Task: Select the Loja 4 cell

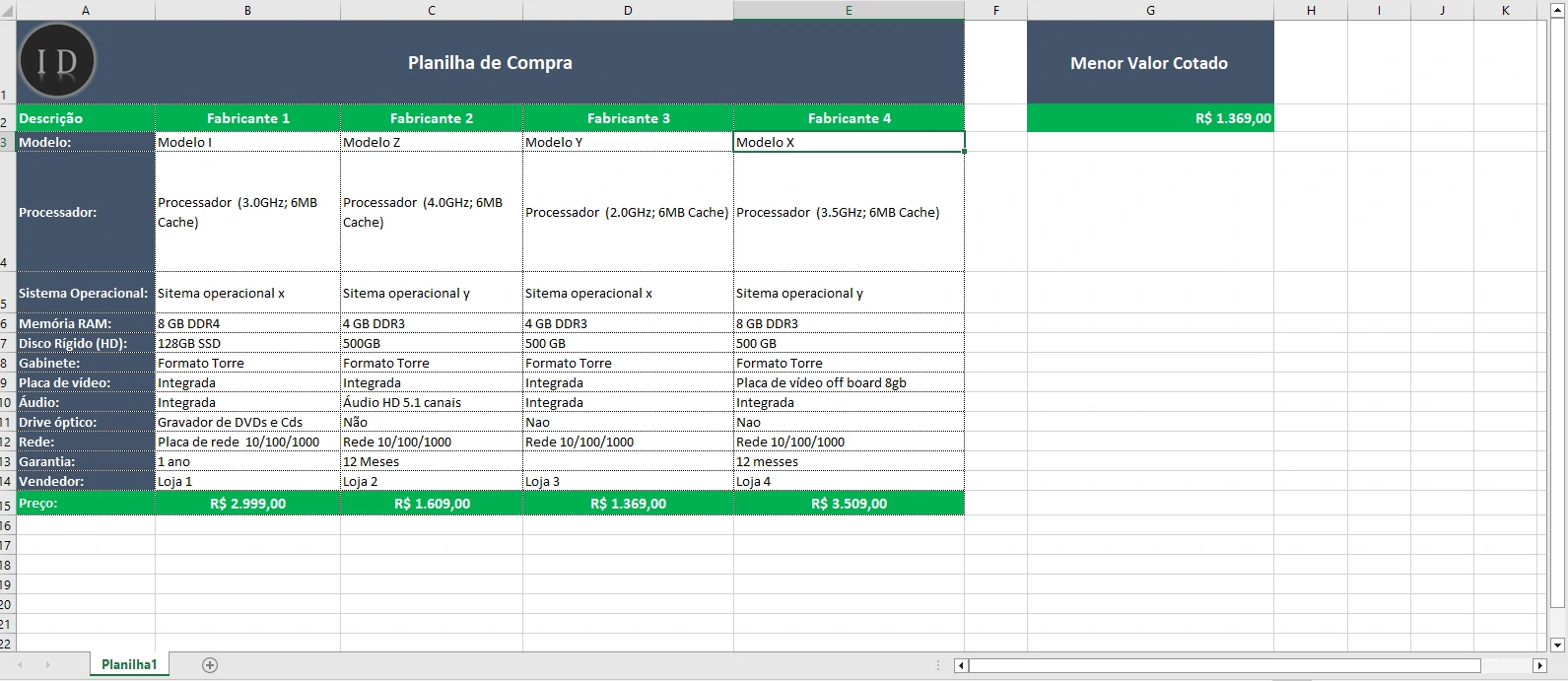Action: click(x=849, y=481)
